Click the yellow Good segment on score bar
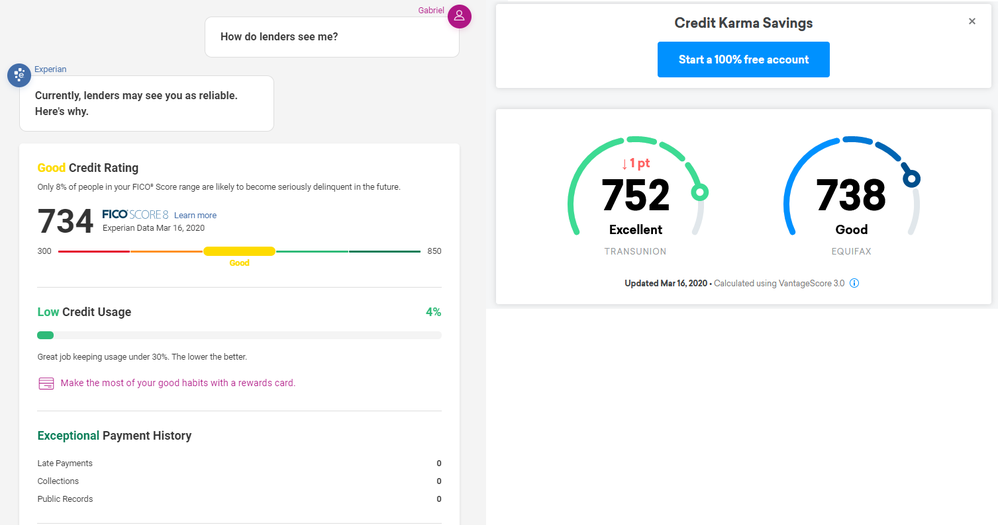The image size is (1000, 525). 239,251
